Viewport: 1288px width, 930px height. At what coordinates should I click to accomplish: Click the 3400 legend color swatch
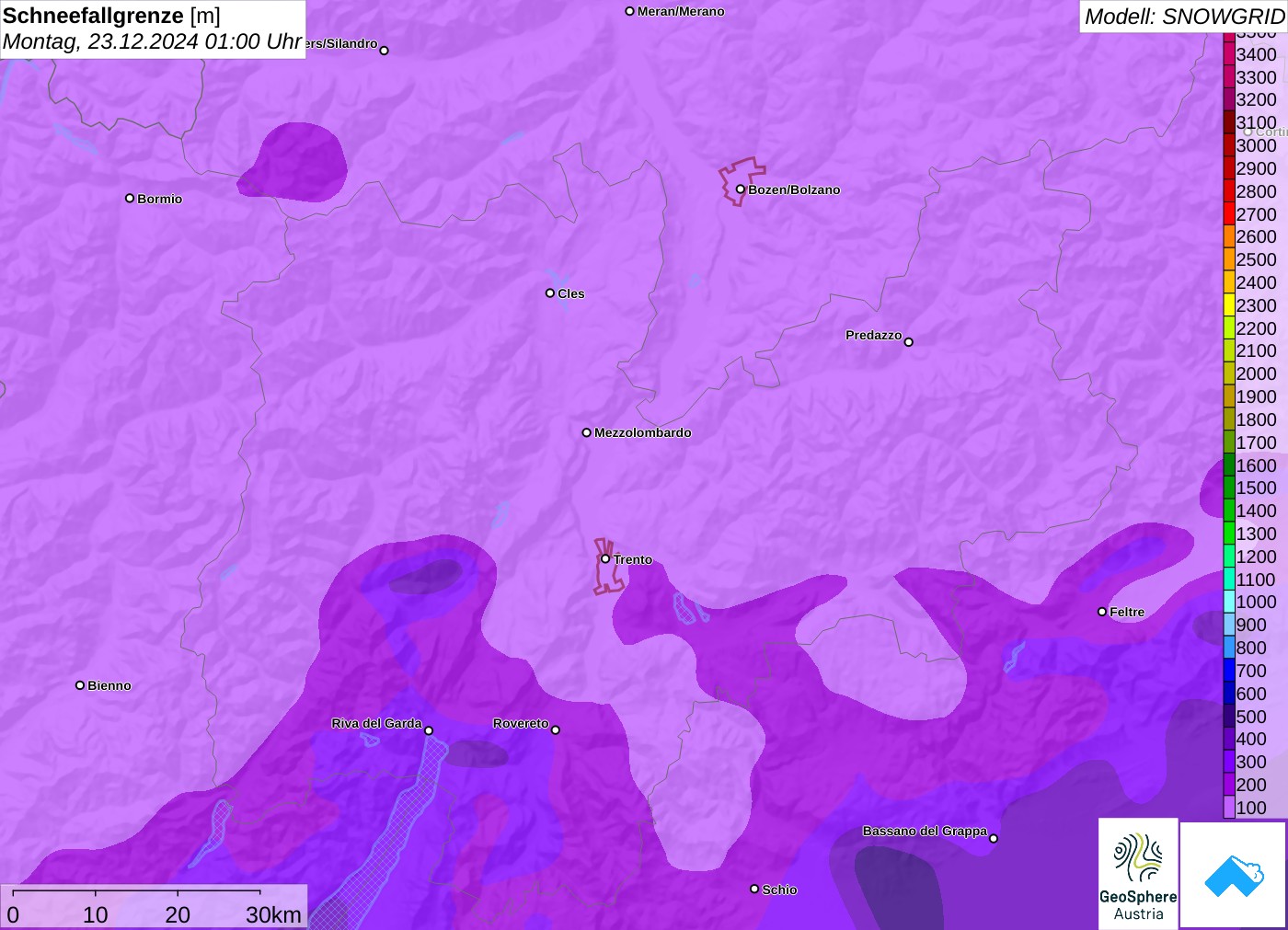click(1229, 54)
